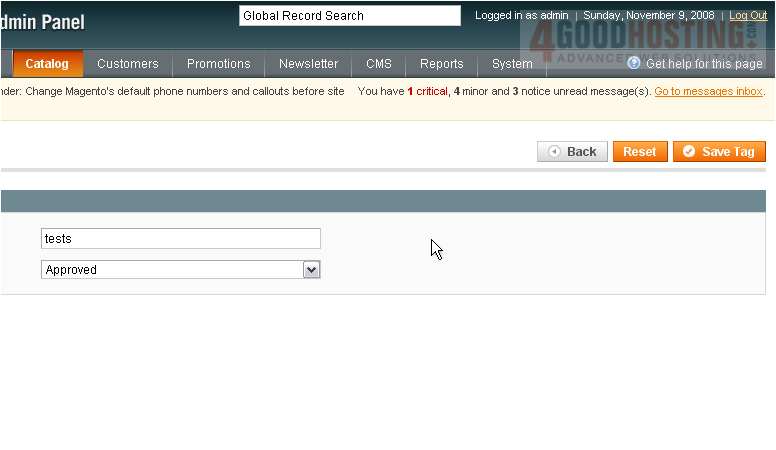The width and height of the screenshot is (776, 450).
Task: Click the 4GoodHosting watermark logo
Action: click(x=640, y=40)
